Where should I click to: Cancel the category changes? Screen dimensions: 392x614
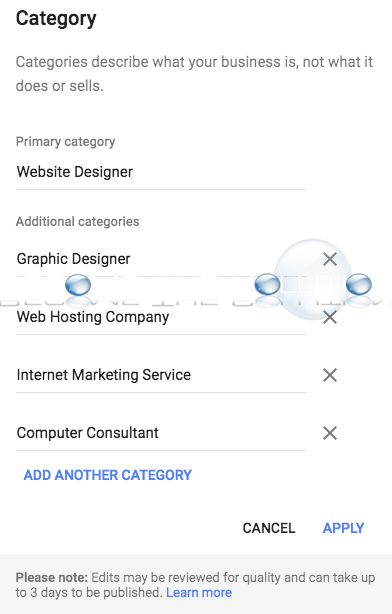tap(269, 528)
